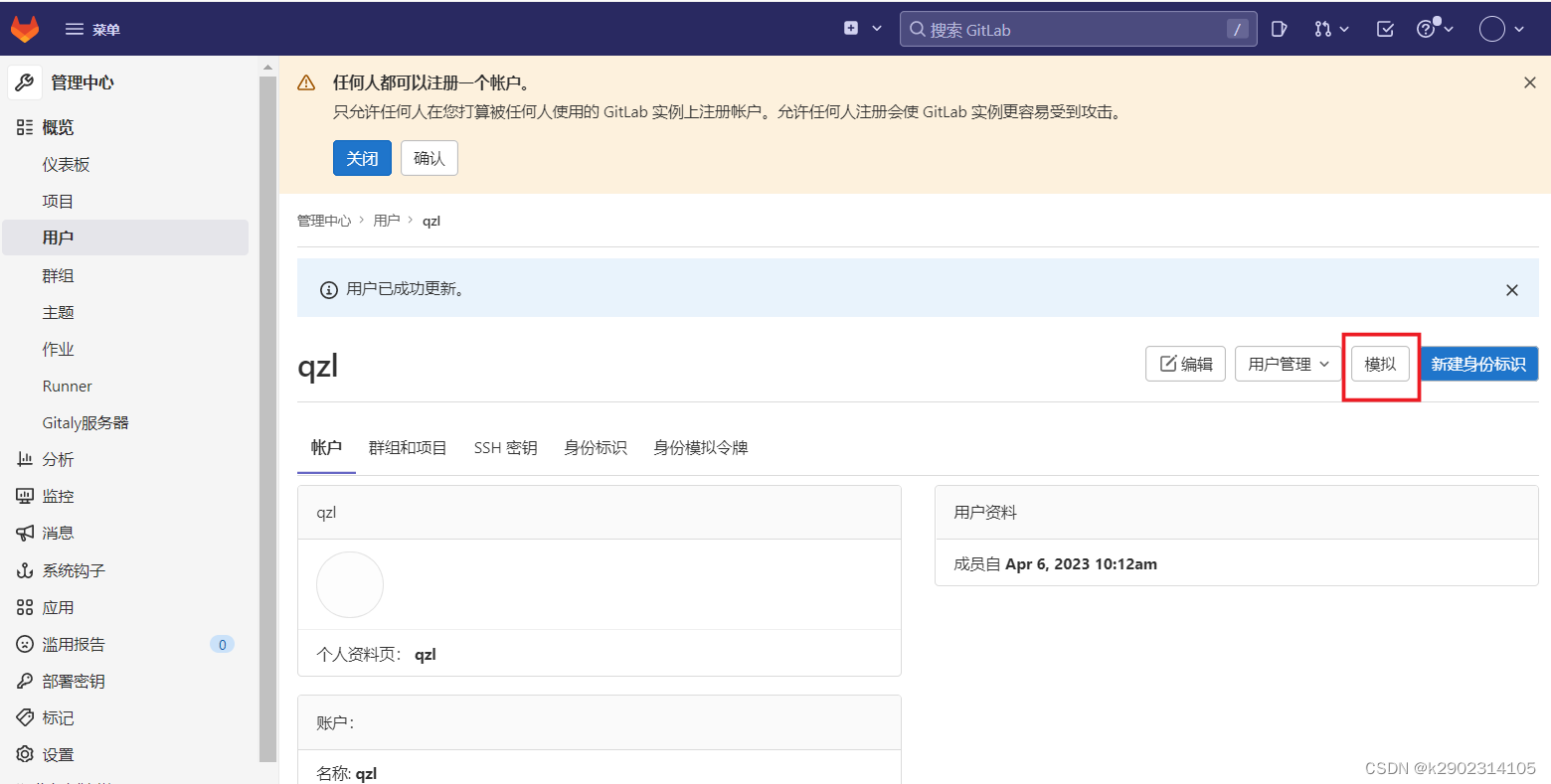Image resolution: width=1551 pixels, height=784 pixels.
Task: Click 管理中心 in the breadcrumb
Action: point(324,221)
